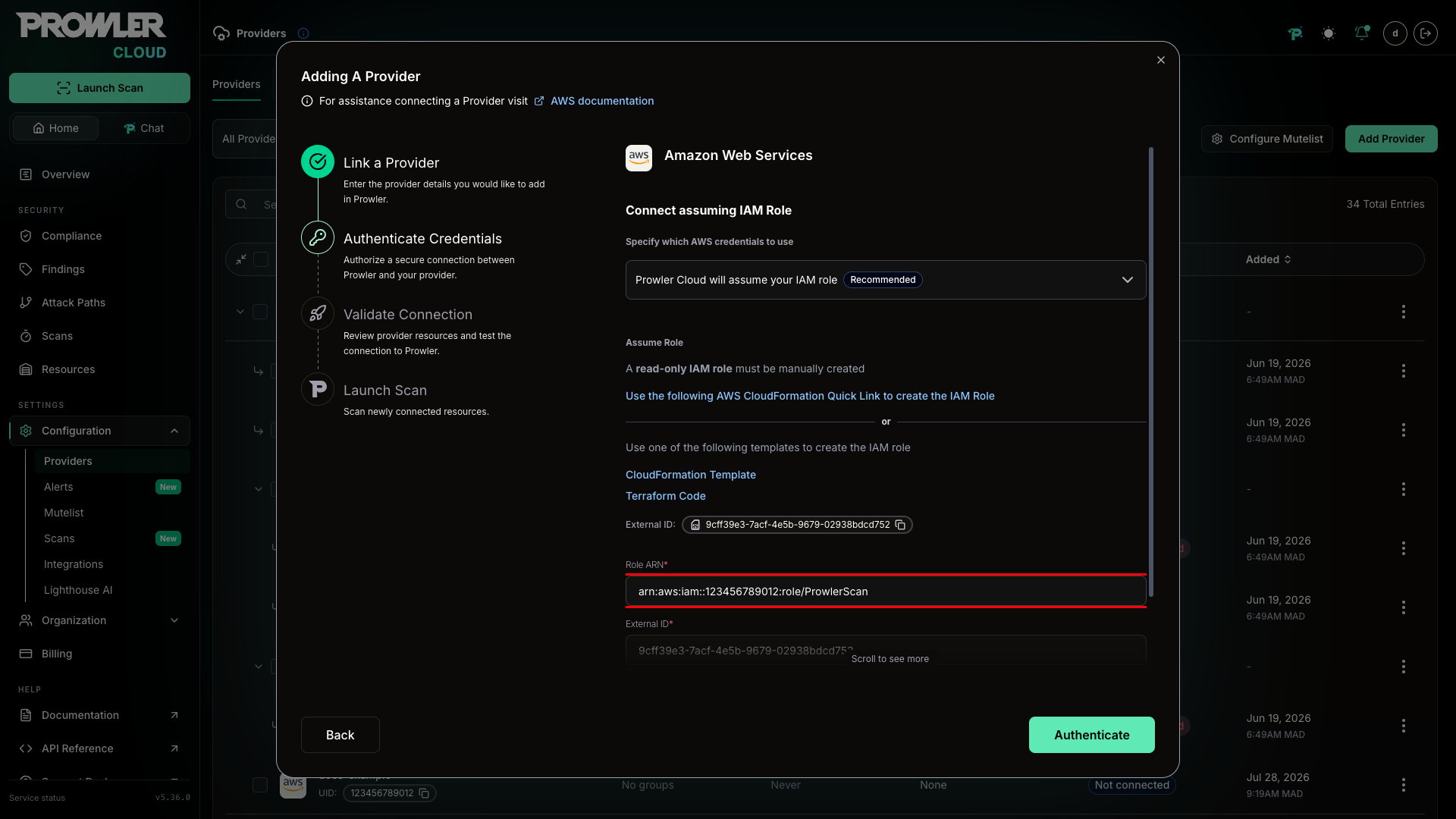Image resolution: width=1456 pixels, height=819 pixels.
Task: Expand the AWS credentials type dropdown
Action: point(885,280)
